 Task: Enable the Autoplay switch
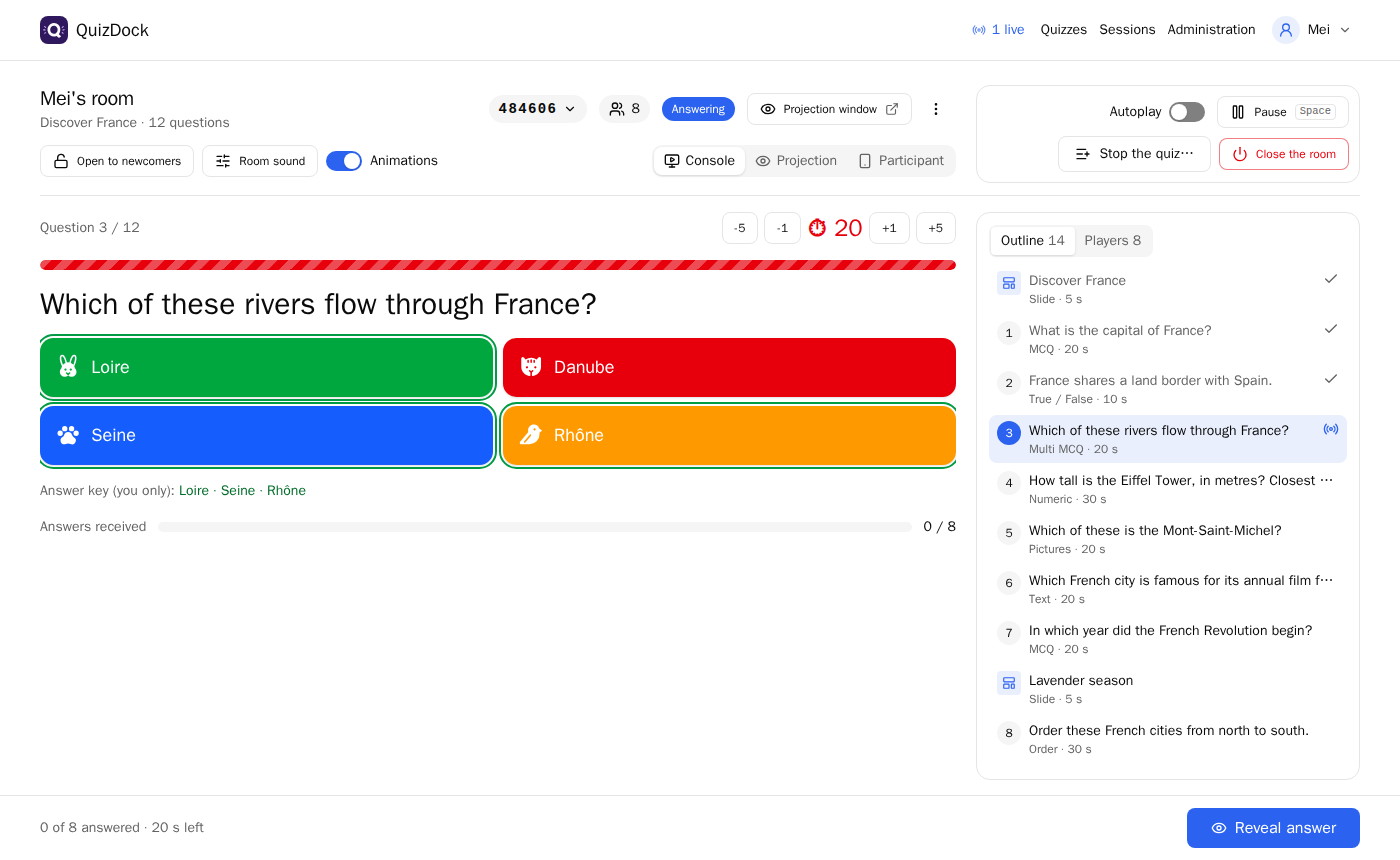[x=1187, y=112]
